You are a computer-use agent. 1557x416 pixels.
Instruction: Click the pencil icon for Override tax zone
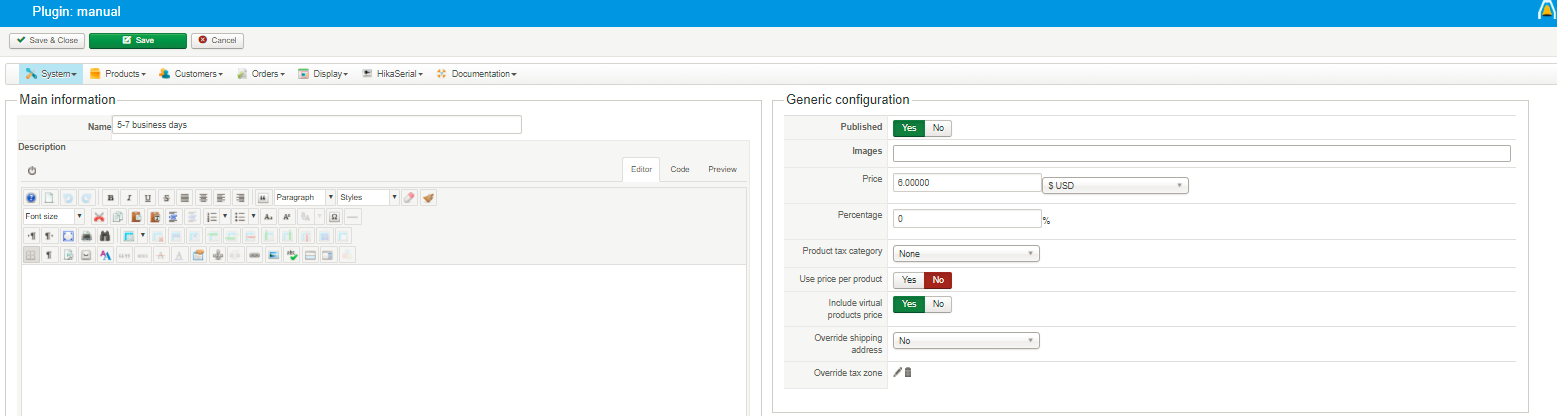[897, 372]
